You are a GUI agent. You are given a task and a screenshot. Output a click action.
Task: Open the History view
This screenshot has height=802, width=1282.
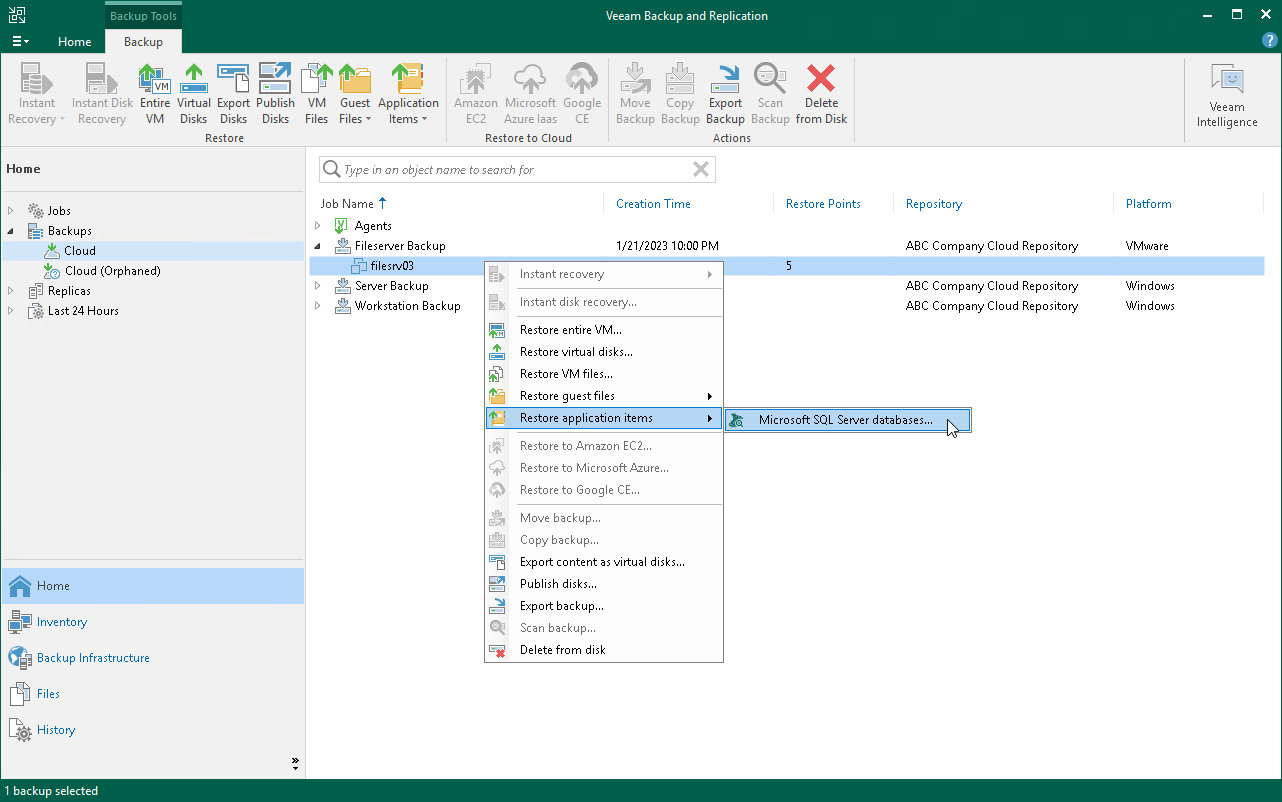coord(54,730)
